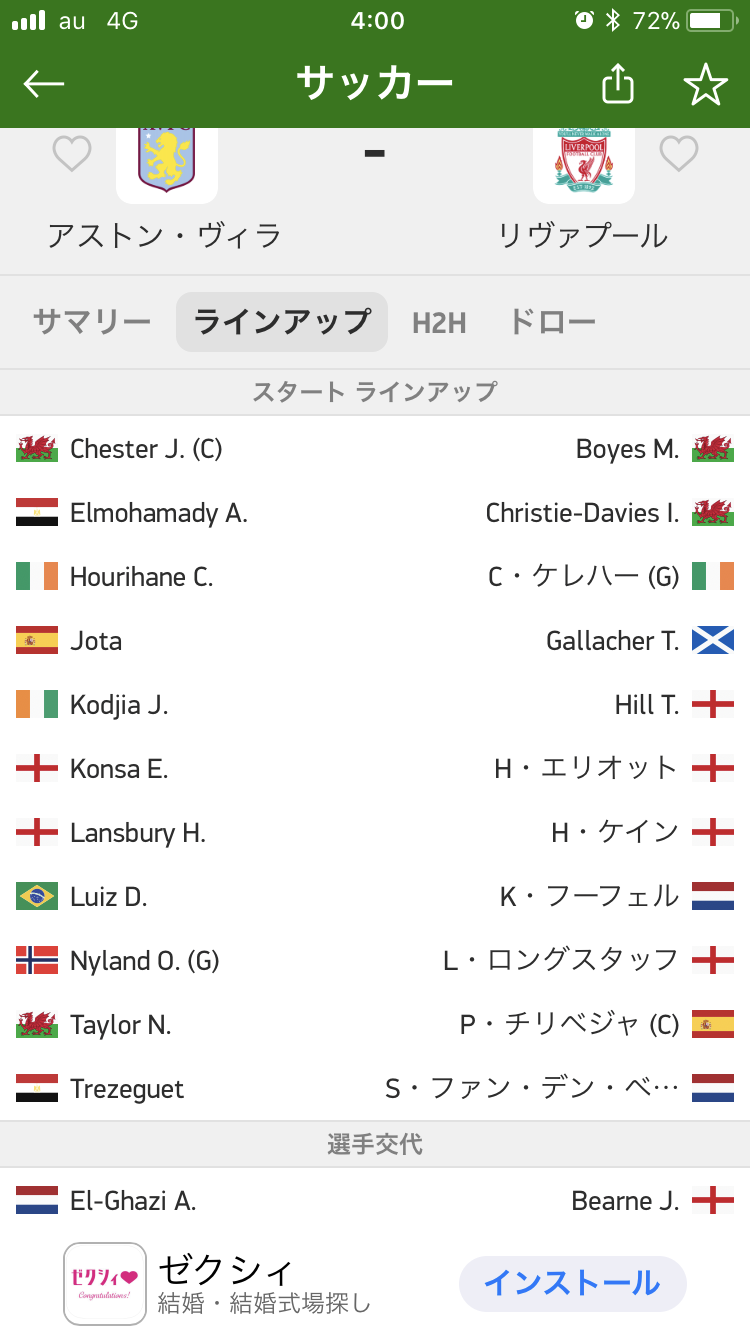750x1334 pixels.
Task: Open the ゼクシィ app icon in ad
Action: coord(105,1284)
